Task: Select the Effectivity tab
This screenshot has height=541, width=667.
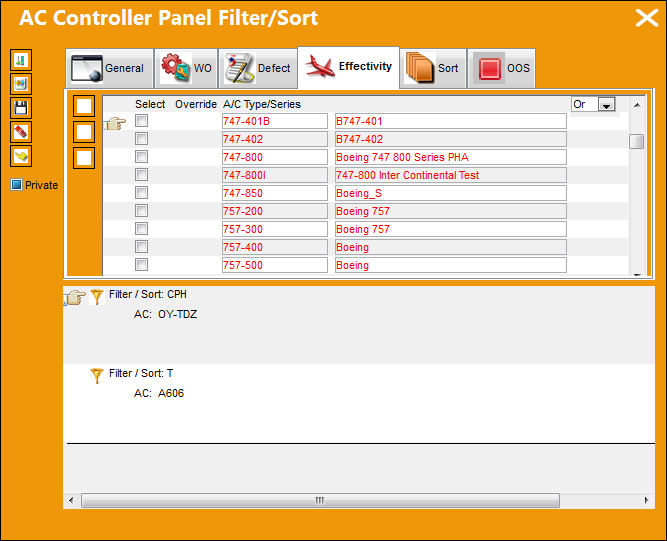Action: click(x=348, y=67)
